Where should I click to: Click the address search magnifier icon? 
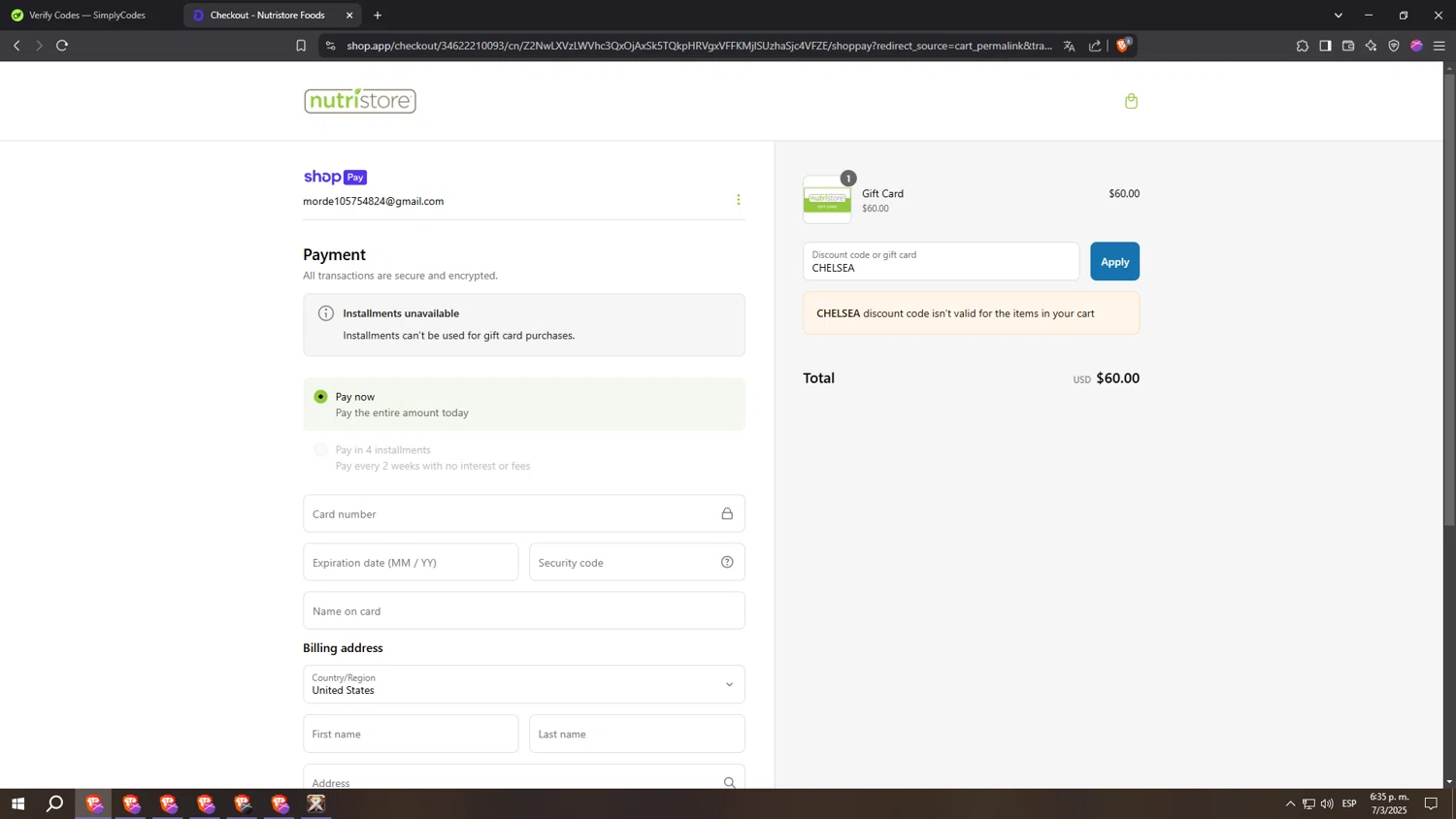(729, 782)
